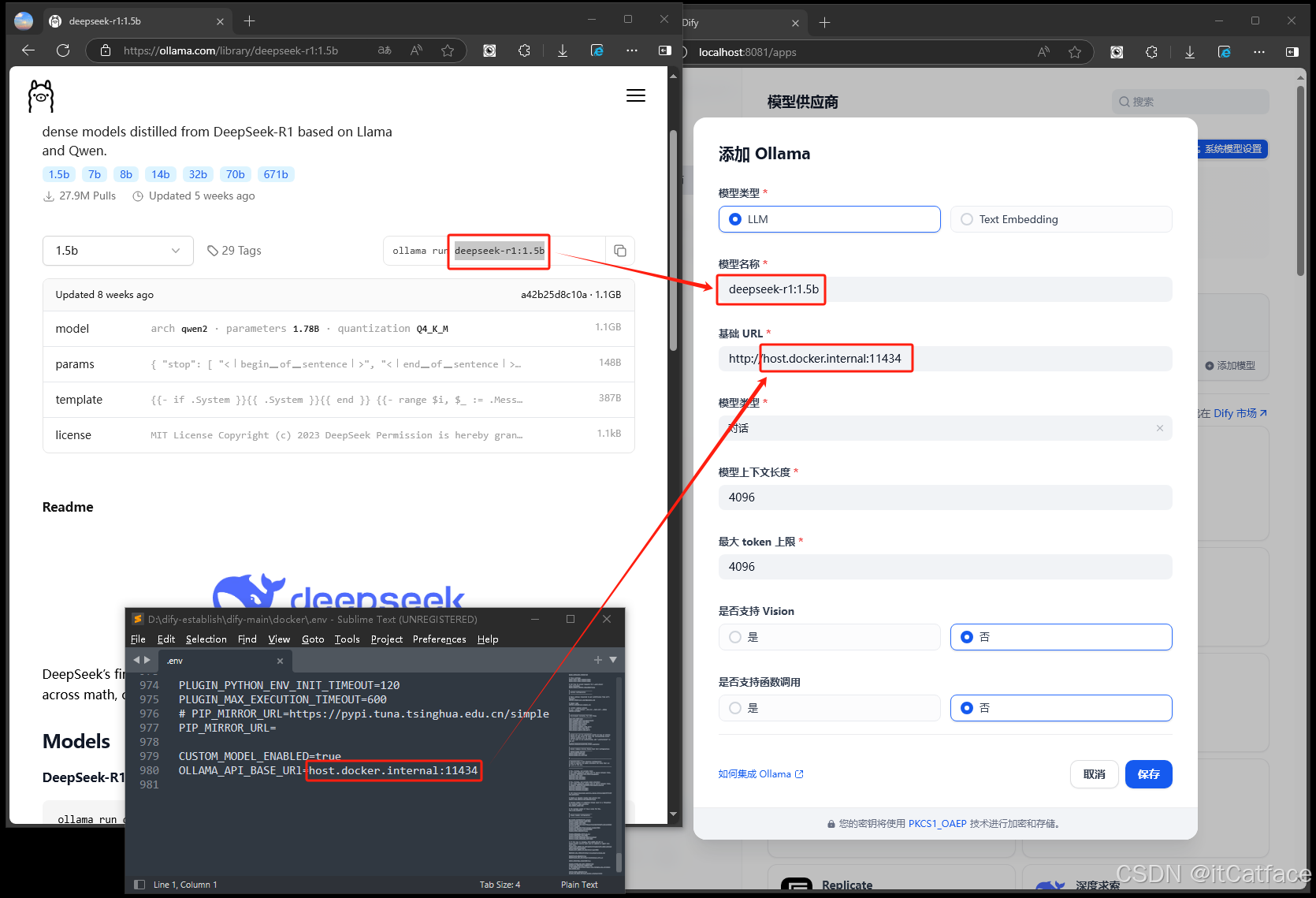Favorite the ollama.com page with star

tap(448, 50)
